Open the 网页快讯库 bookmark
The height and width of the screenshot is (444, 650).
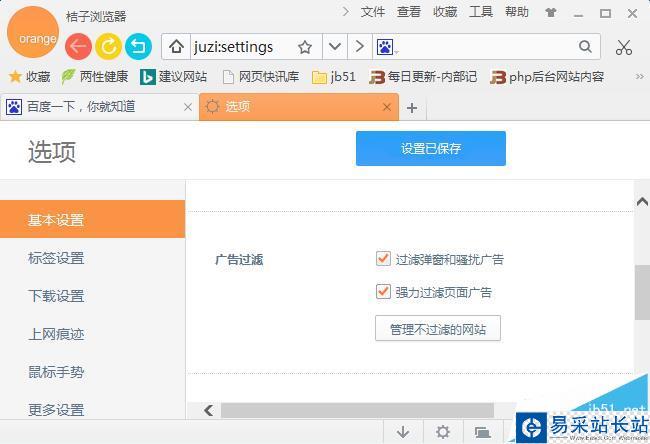pyautogui.click(x=261, y=77)
